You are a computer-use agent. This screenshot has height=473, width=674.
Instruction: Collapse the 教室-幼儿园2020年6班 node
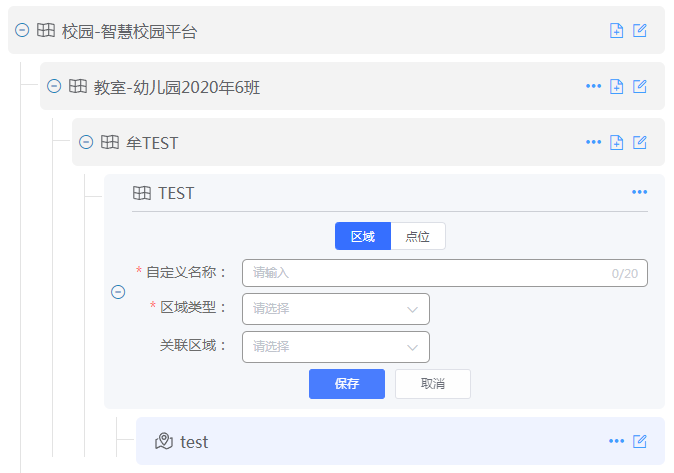(x=55, y=87)
